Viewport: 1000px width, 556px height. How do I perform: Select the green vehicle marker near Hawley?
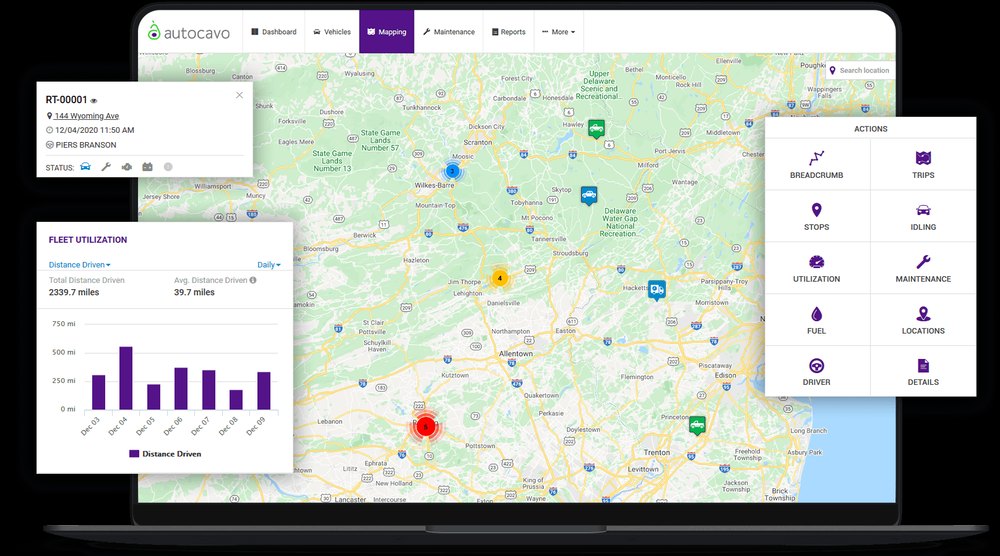point(596,128)
